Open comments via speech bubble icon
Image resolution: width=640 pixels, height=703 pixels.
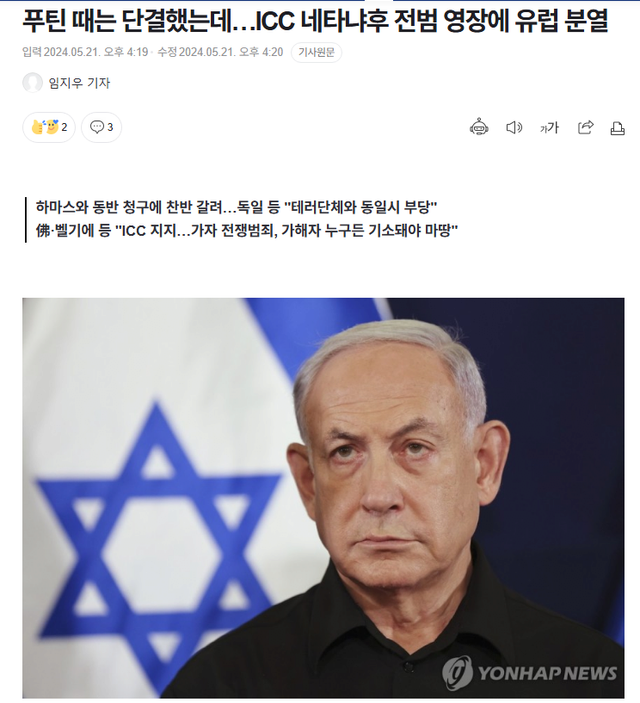[97, 127]
